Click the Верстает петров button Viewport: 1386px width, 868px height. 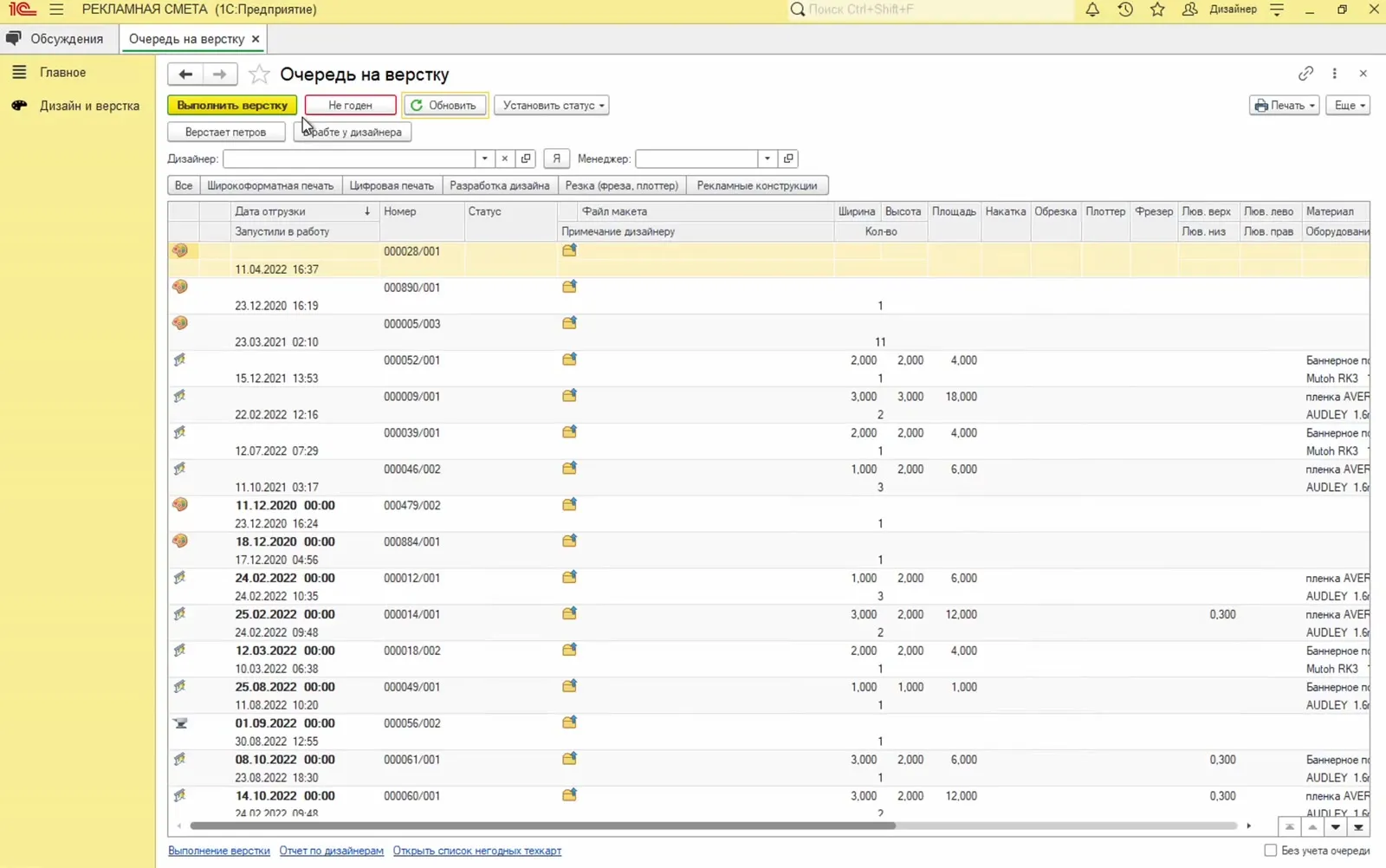point(225,133)
